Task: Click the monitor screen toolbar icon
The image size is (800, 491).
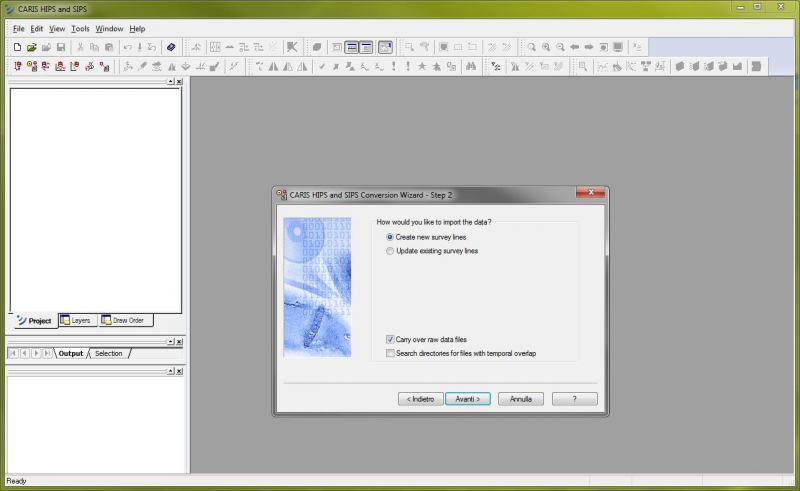Action: pyautogui.click(x=618, y=47)
